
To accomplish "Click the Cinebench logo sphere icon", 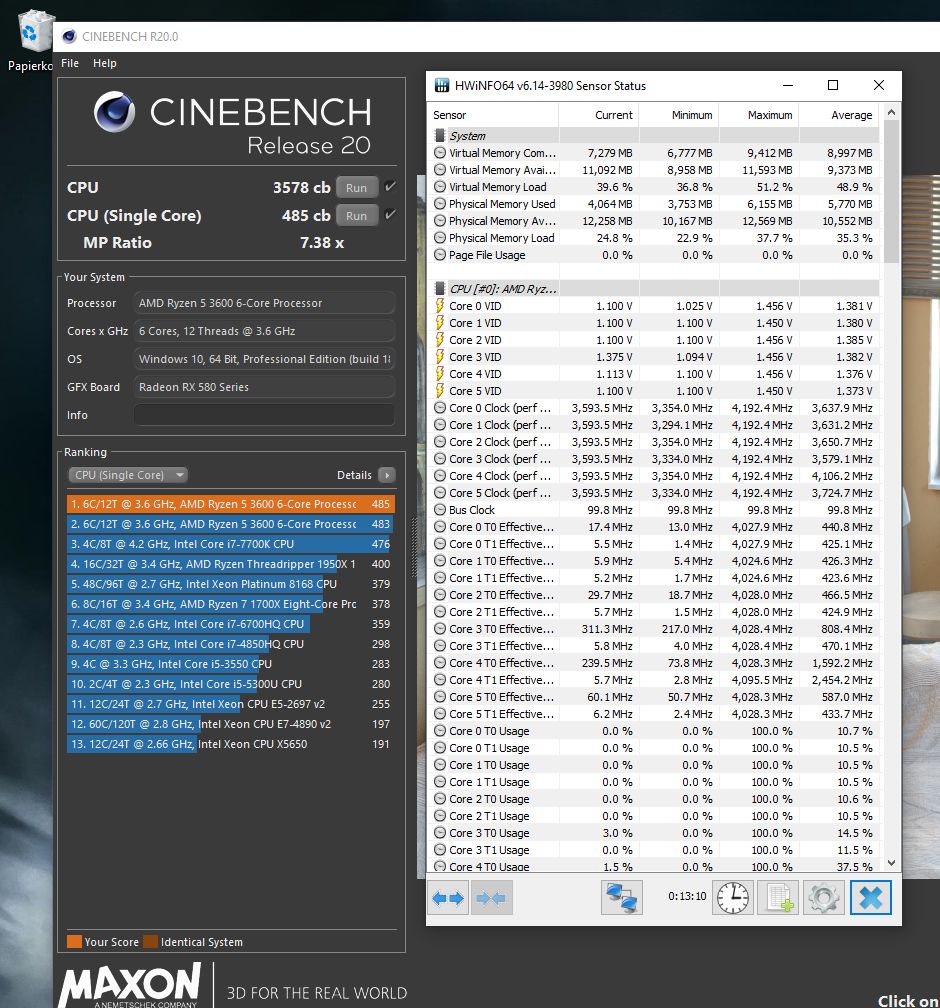I will pyautogui.click(x=114, y=112).
